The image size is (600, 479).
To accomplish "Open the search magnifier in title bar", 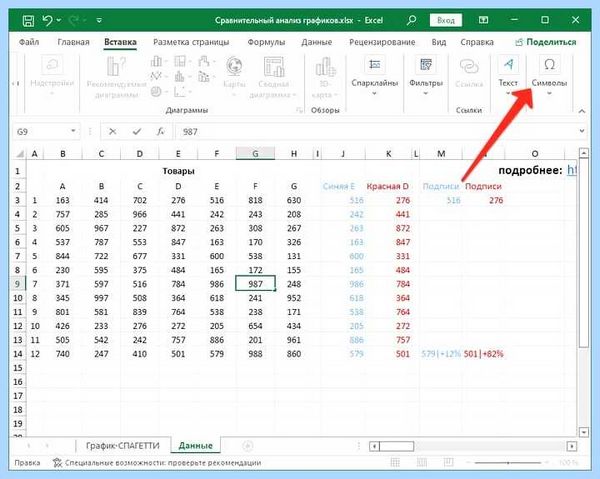I will [x=411, y=20].
